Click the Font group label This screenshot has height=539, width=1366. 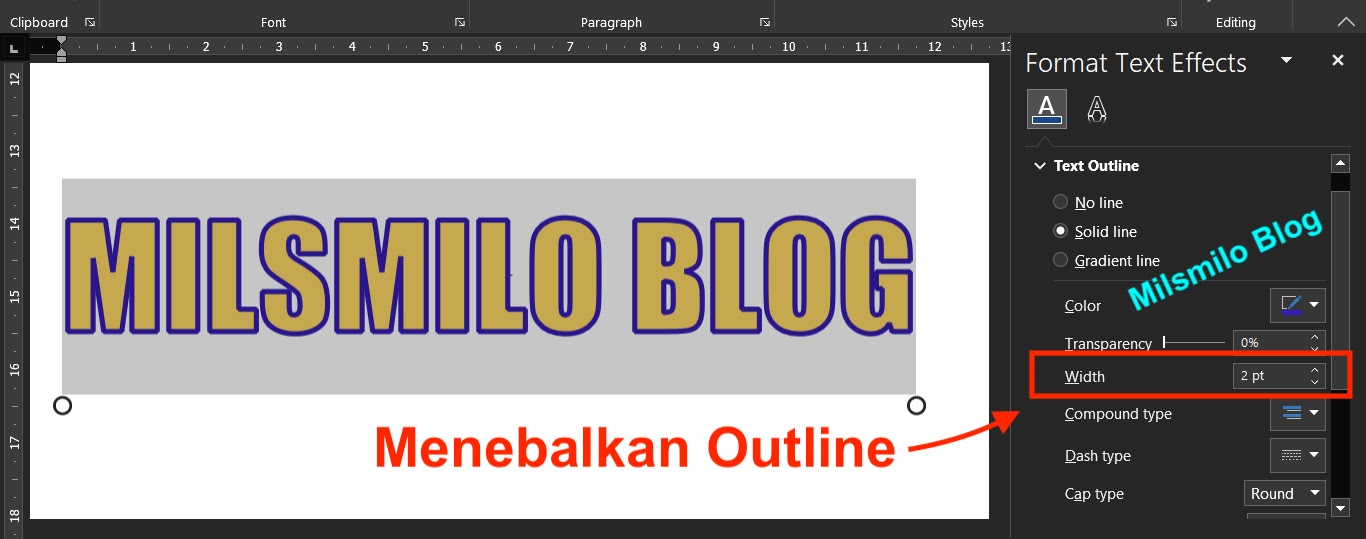[x=273, y=22]
